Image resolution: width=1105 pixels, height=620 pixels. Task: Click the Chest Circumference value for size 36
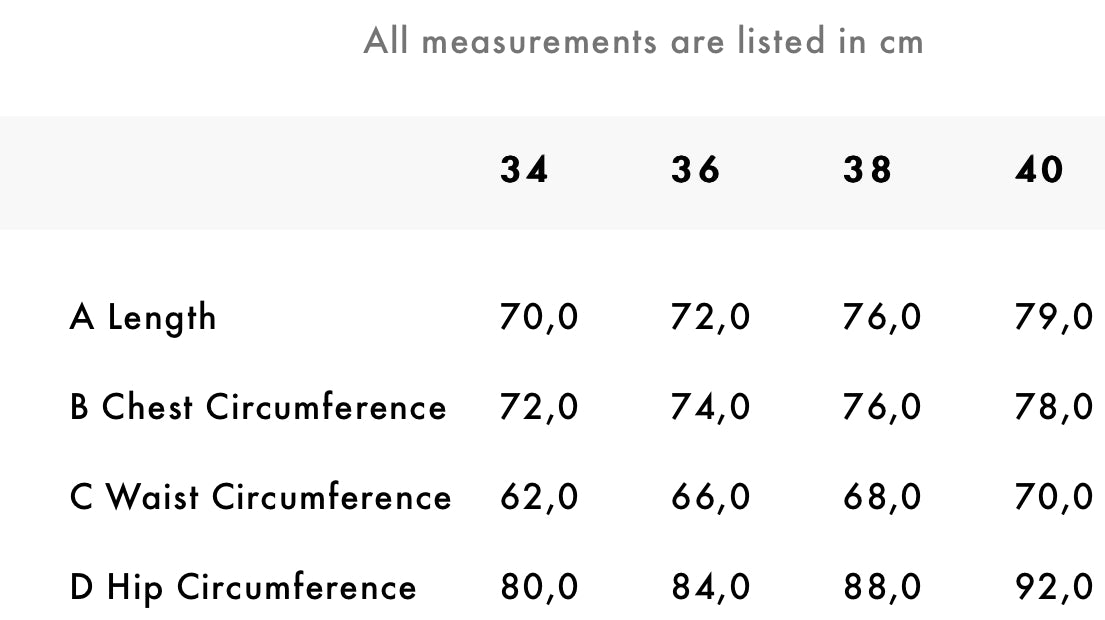[710, 408]
